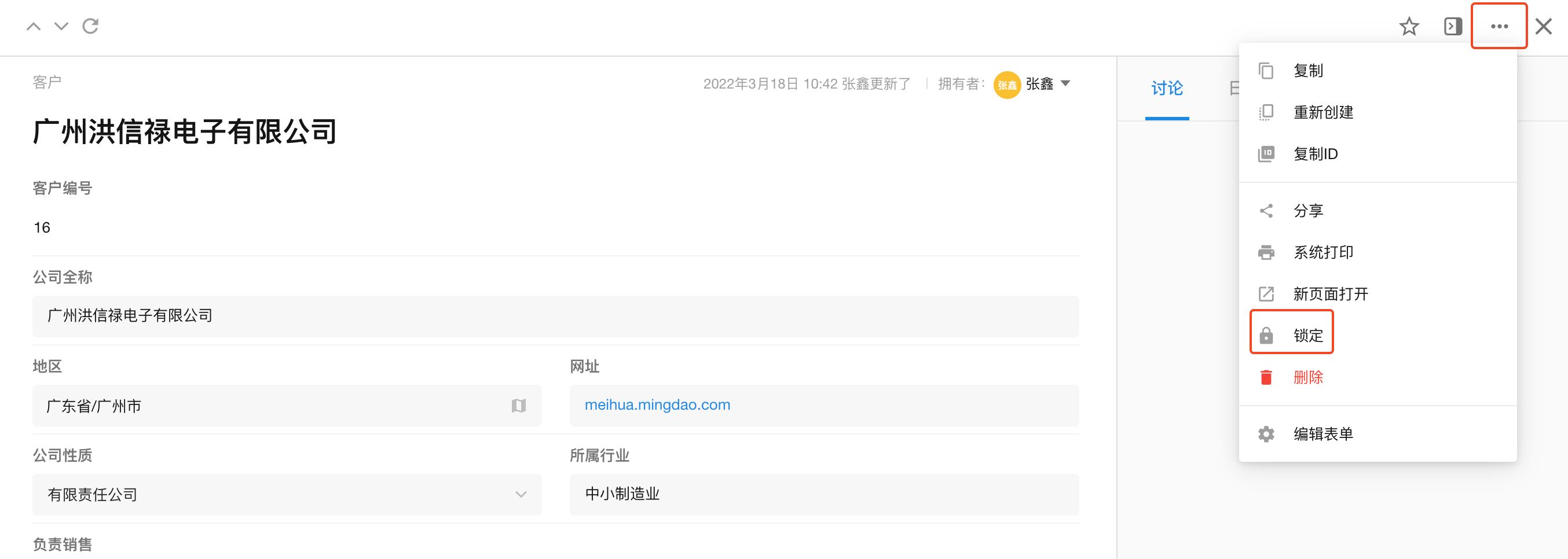
Task: Star this record as favorite
Action: pos(1409,26)
